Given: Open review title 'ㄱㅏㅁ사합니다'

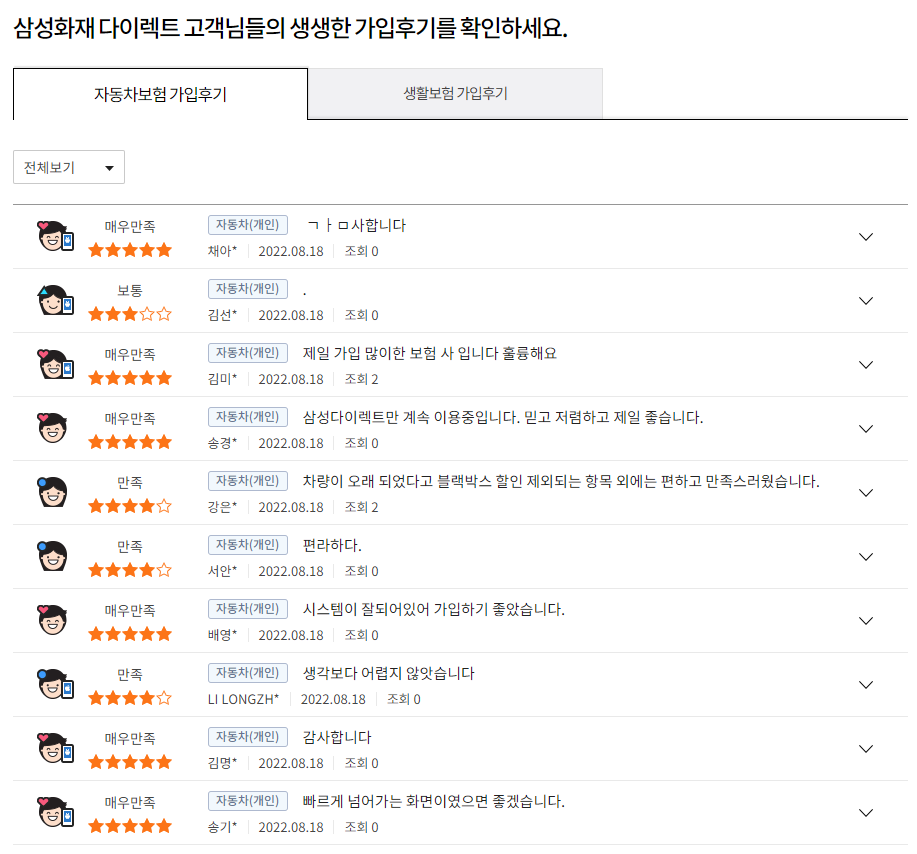Looking at the screenshot, I should (356, 225).
